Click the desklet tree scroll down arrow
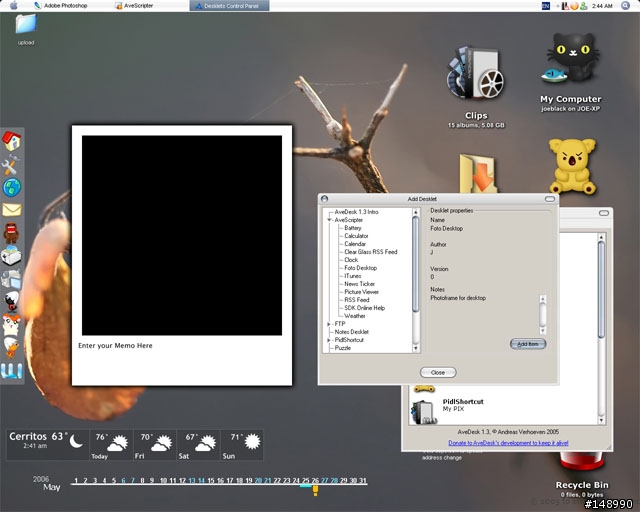This screenshot has width=640, height=512. [x=416, y=348]
